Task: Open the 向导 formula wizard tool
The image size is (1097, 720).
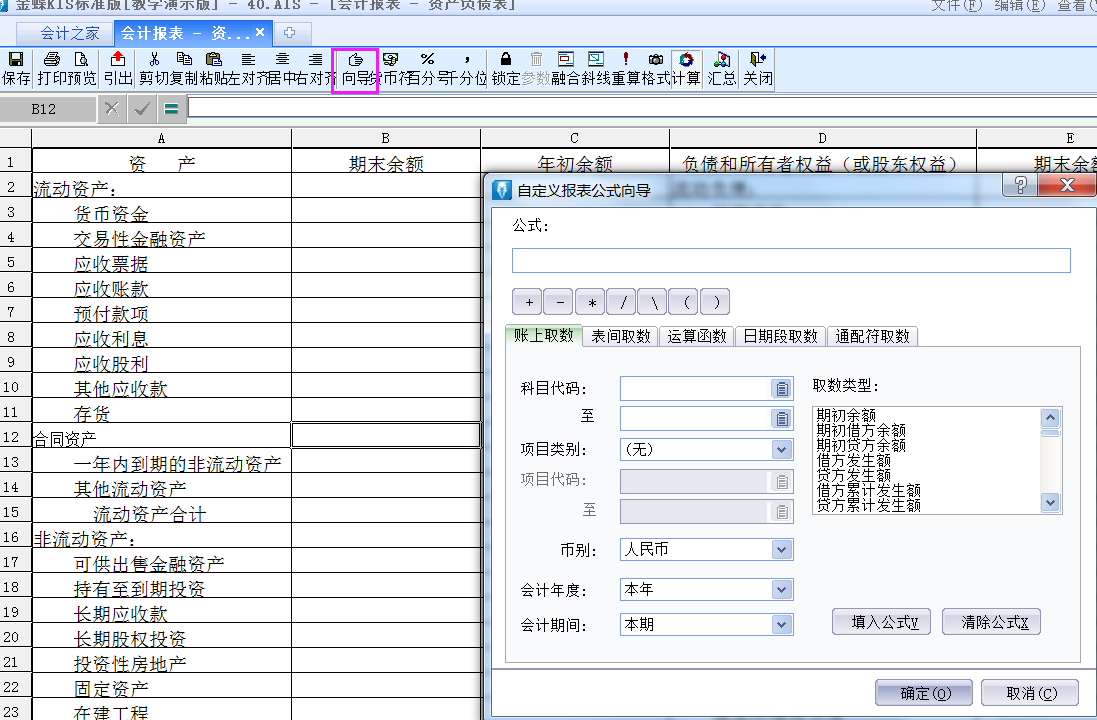Action: [355, 68]
